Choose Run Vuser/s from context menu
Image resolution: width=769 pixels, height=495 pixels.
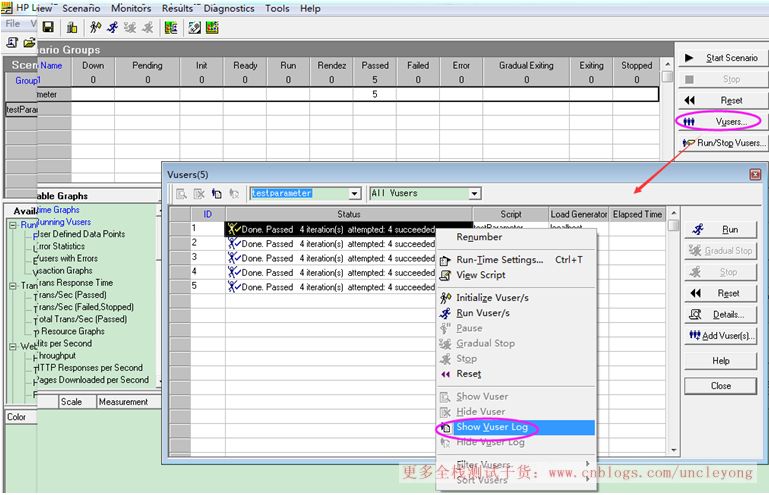pyautogui.click(x=516, y=313)
